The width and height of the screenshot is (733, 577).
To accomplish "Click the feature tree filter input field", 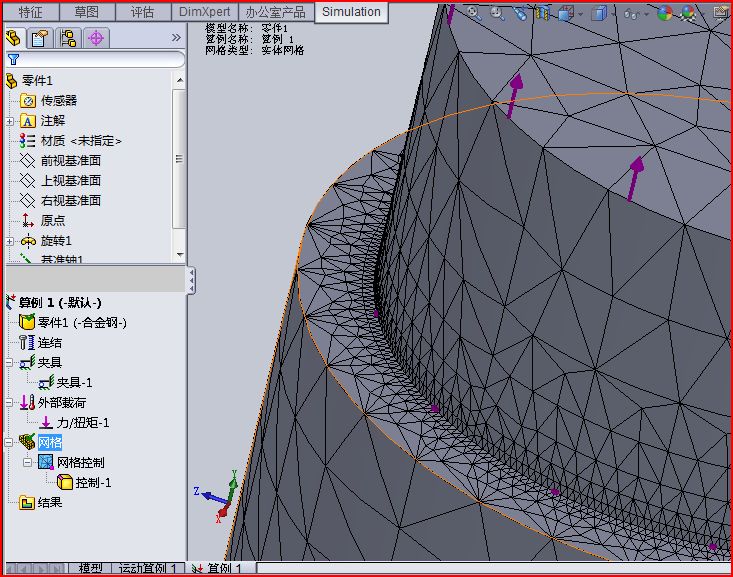I will pyautogui.click(x=95, y=59).
